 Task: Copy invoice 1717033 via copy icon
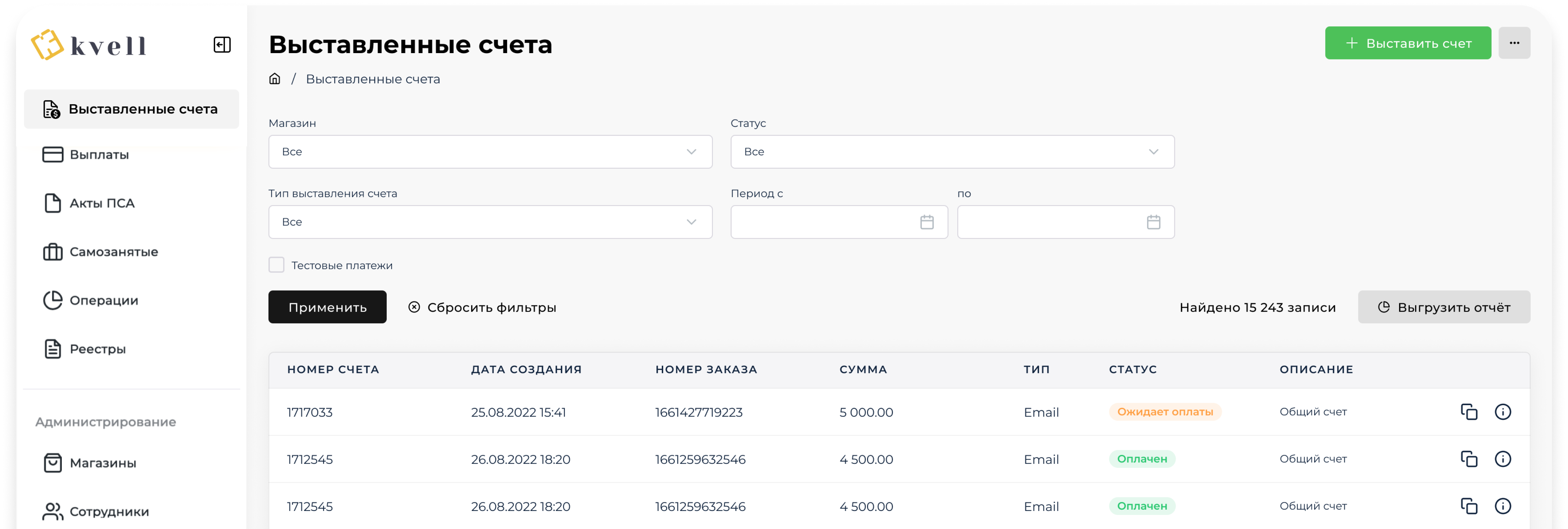[x=1469, y=412]
